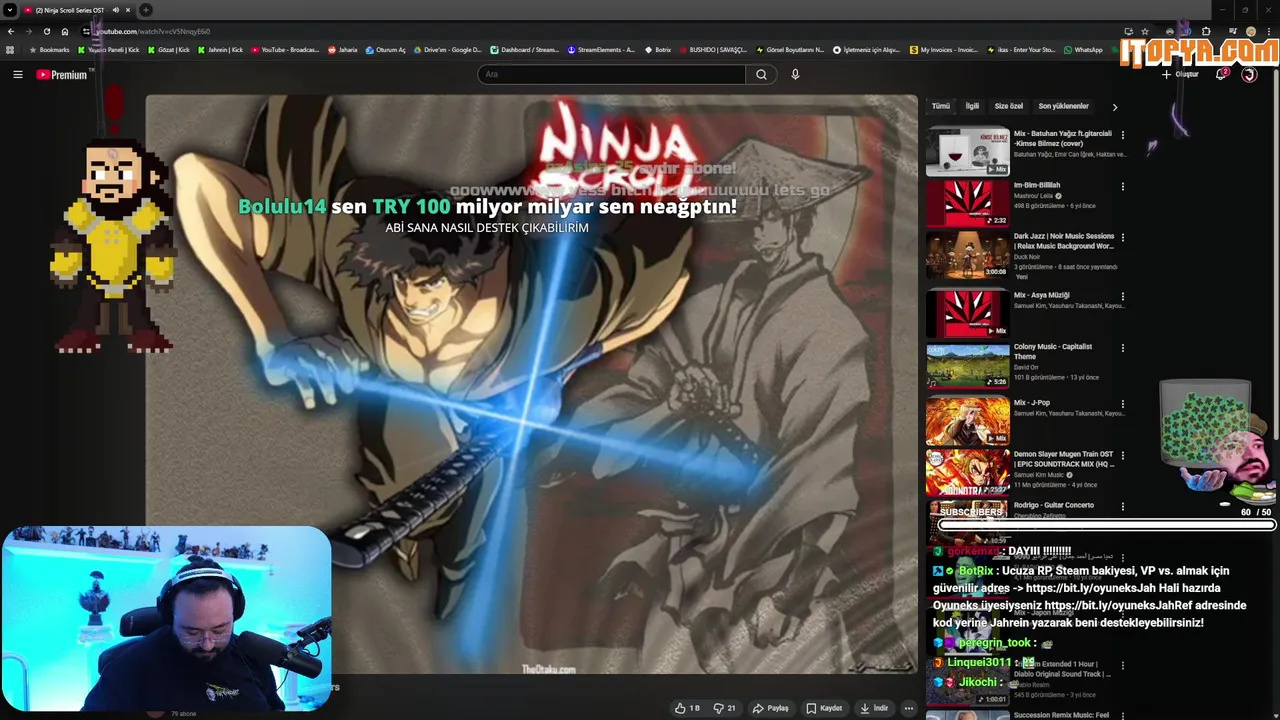This screenshot has height=720, width=1280.
Task: Select the İlgili filter chip
Action: tap(972, 106)
